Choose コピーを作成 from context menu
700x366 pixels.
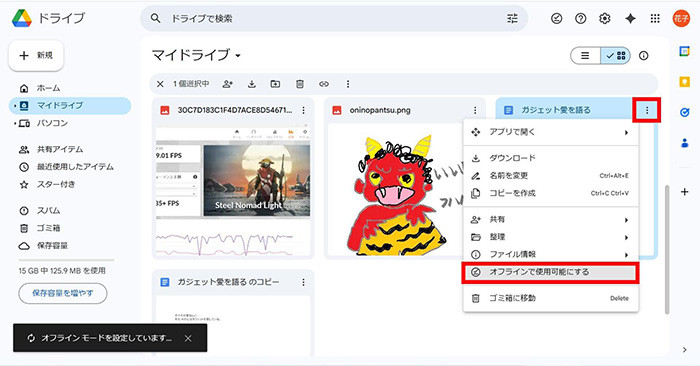click(551, 193)
